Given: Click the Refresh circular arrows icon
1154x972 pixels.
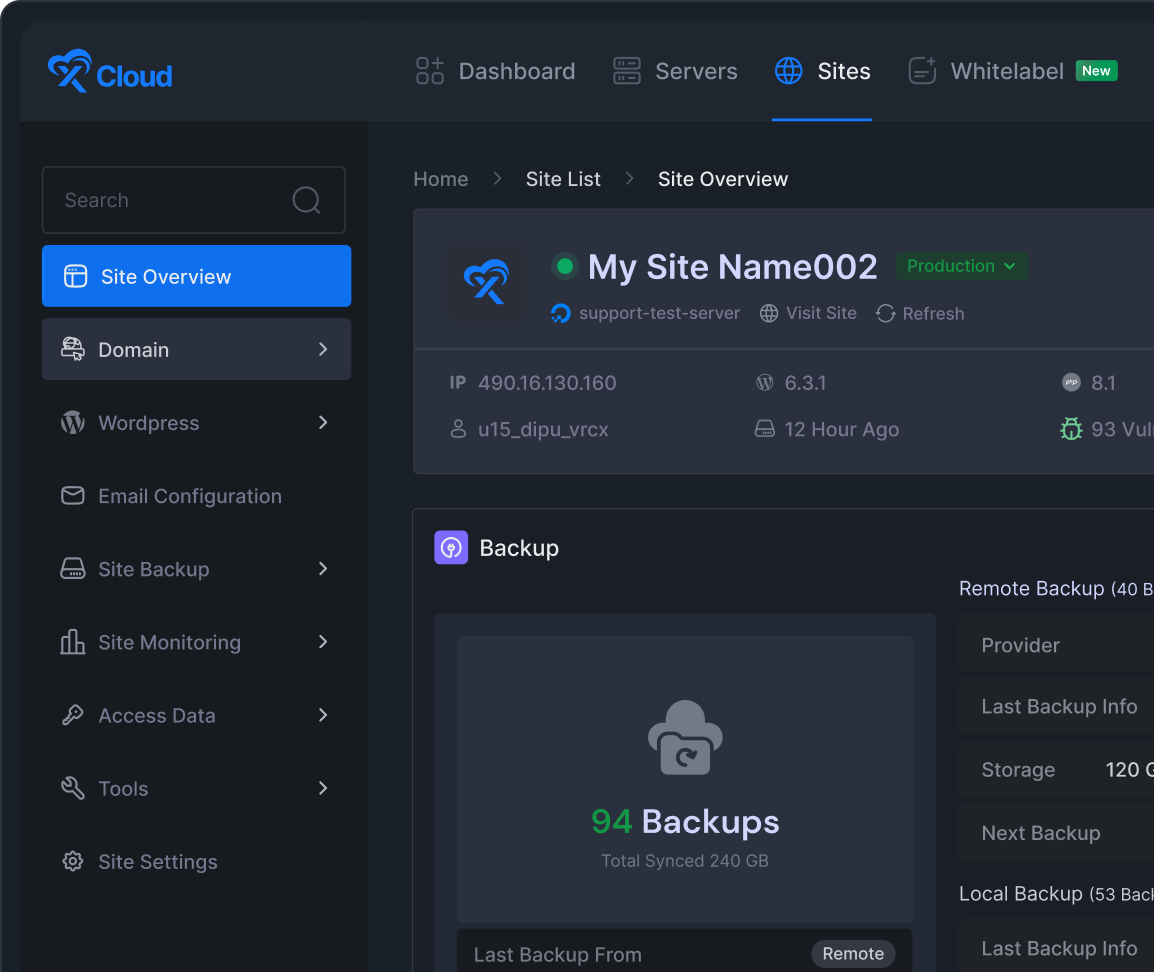Looking at the screenshot, I should (885, 314).
